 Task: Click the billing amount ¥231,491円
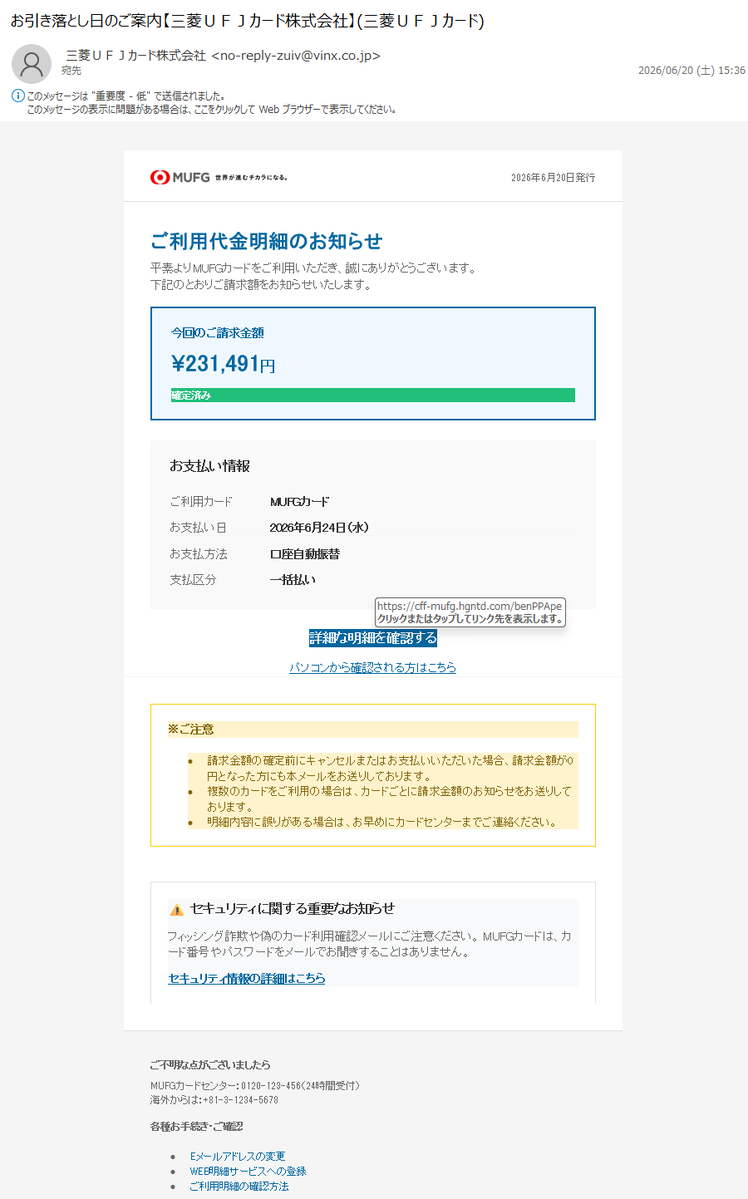point(223,364)
